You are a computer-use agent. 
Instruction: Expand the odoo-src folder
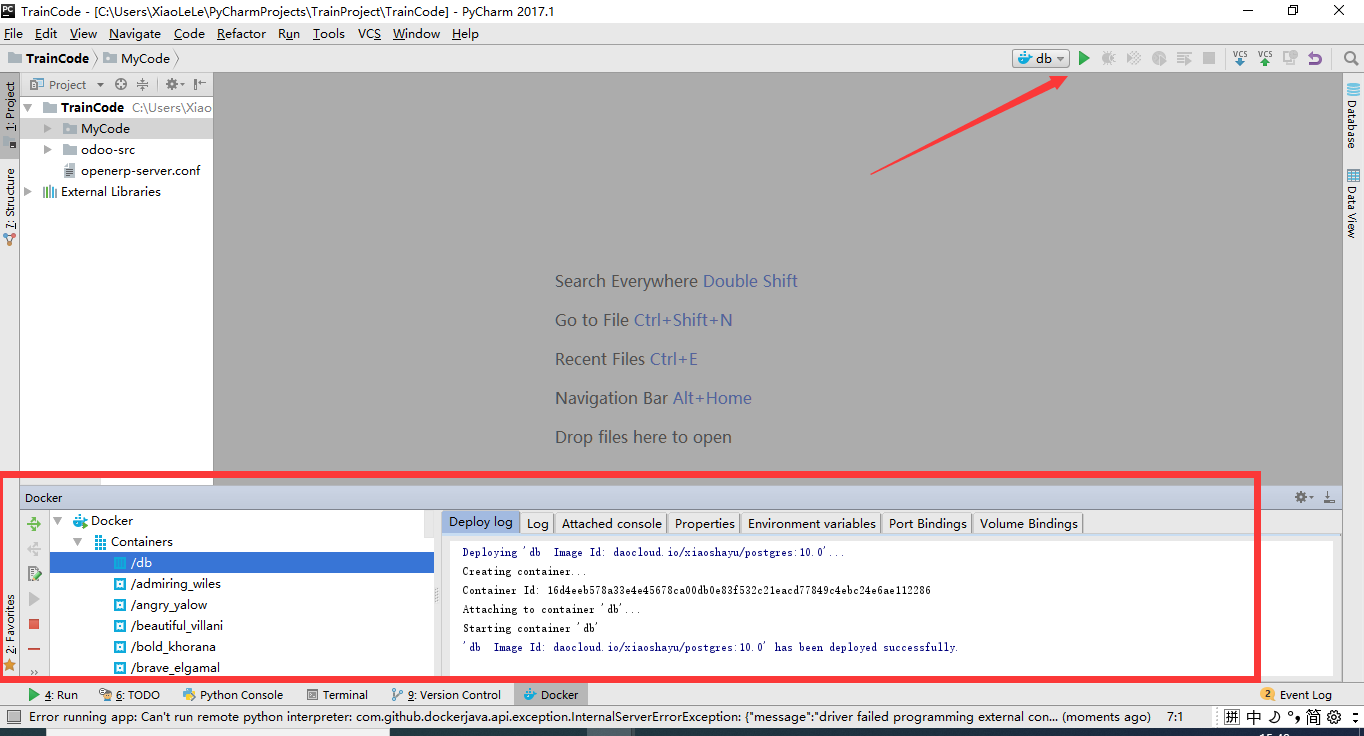(x=47, y=149)
